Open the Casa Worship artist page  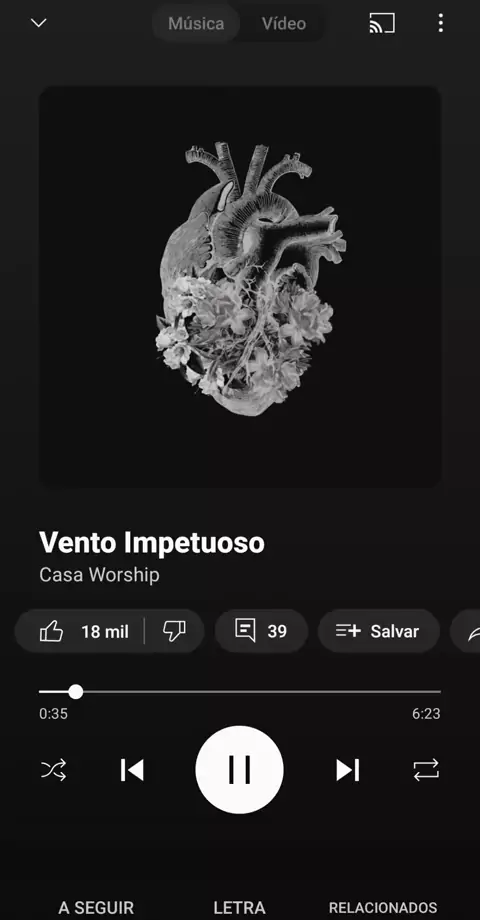pyautogui.click(x=99, y=574)
